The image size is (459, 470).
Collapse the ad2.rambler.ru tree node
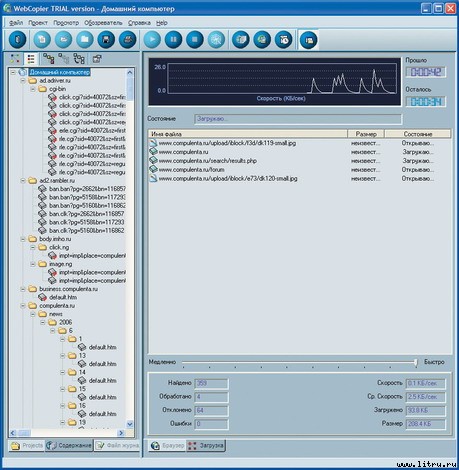[x=23, y=181]
